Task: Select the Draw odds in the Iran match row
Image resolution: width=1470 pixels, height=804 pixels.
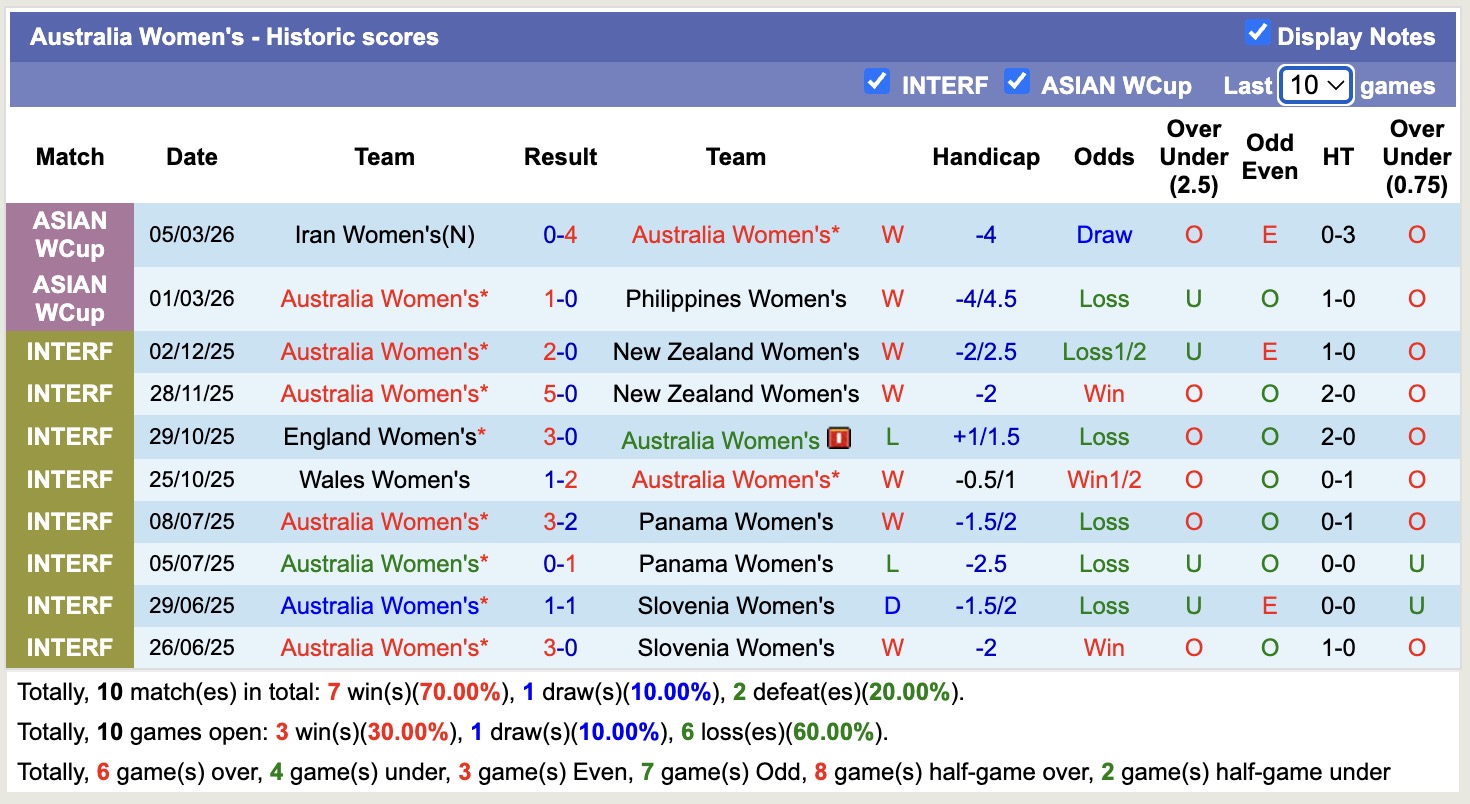Action: pos(1103,235)
